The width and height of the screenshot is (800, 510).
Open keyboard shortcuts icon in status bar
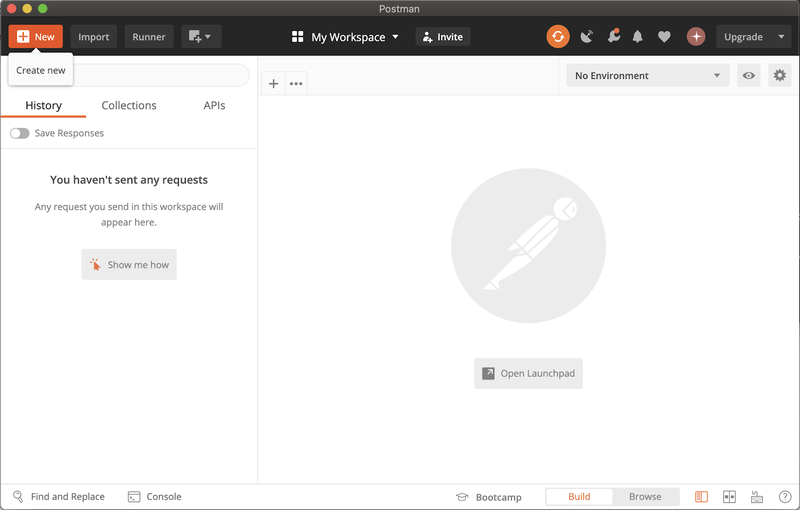click(757, 497)
